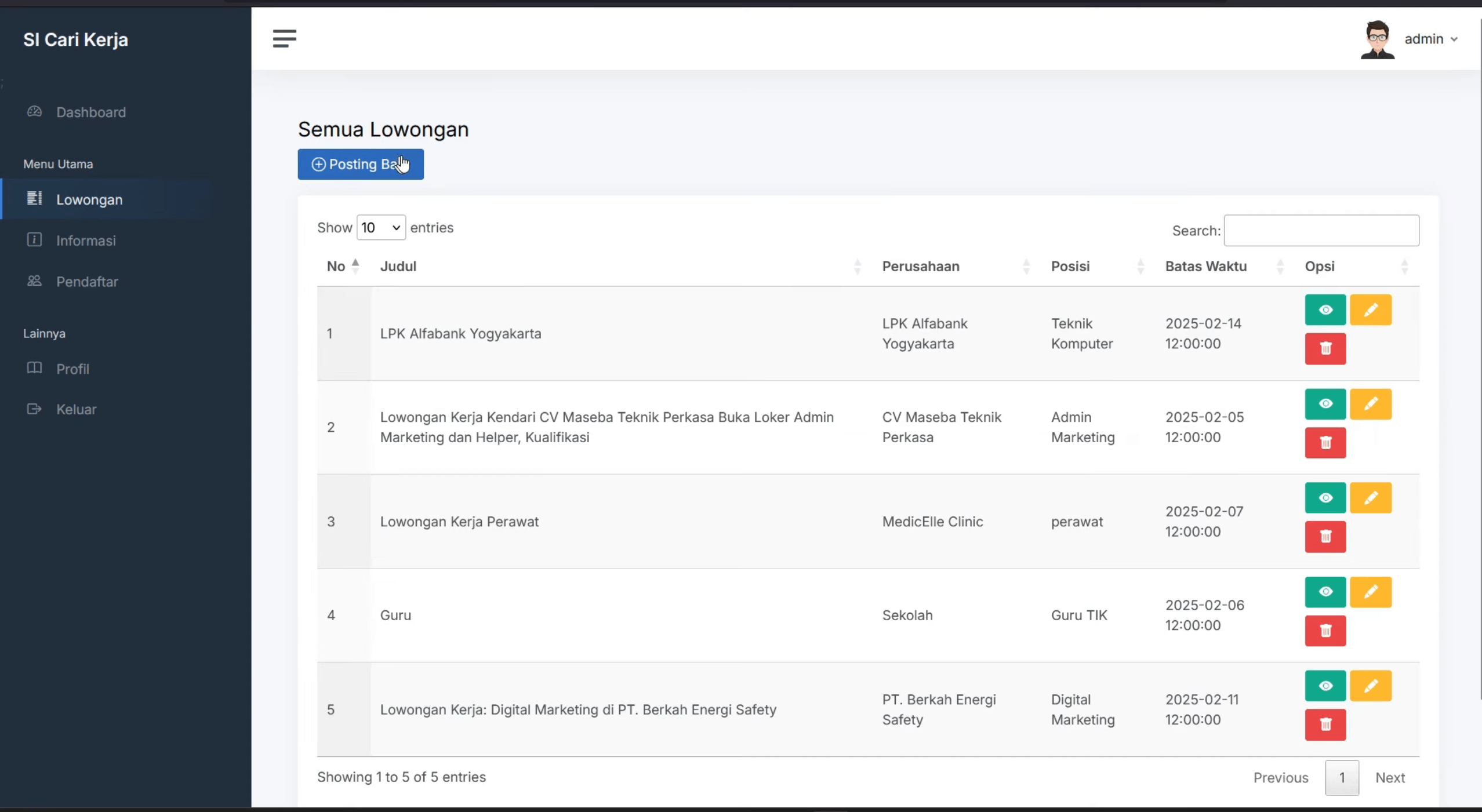The width and height of the screenshot is (1482, 812).
Task: Select page 1 in pagination
Action: point(1342,778)
